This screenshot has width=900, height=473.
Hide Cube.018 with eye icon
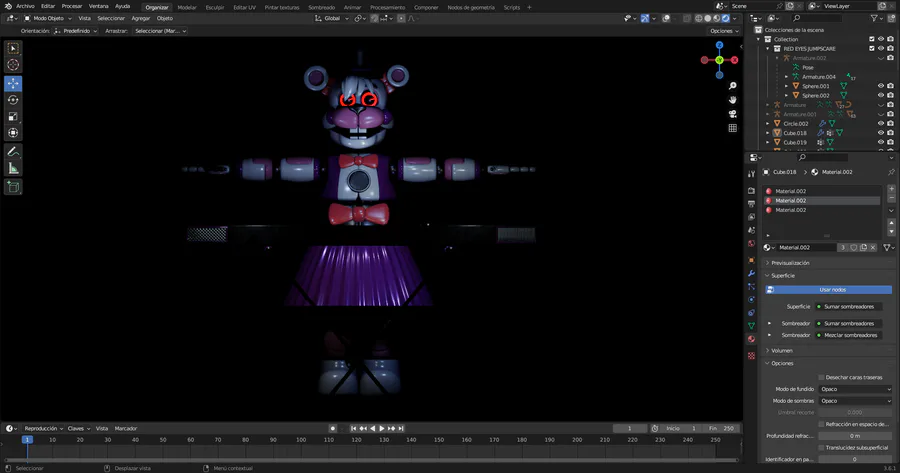tap(881, 133)
